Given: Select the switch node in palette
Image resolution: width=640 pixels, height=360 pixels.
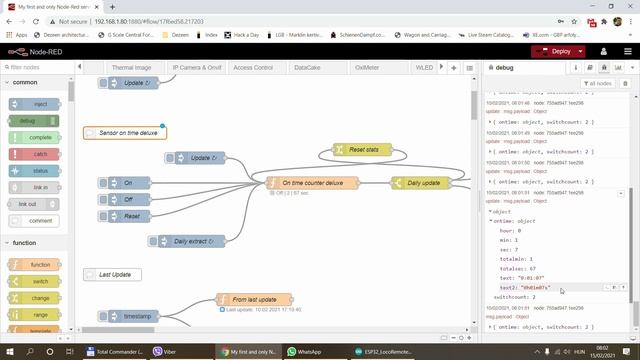Looking at the screenshot, I should click(34, 282).
